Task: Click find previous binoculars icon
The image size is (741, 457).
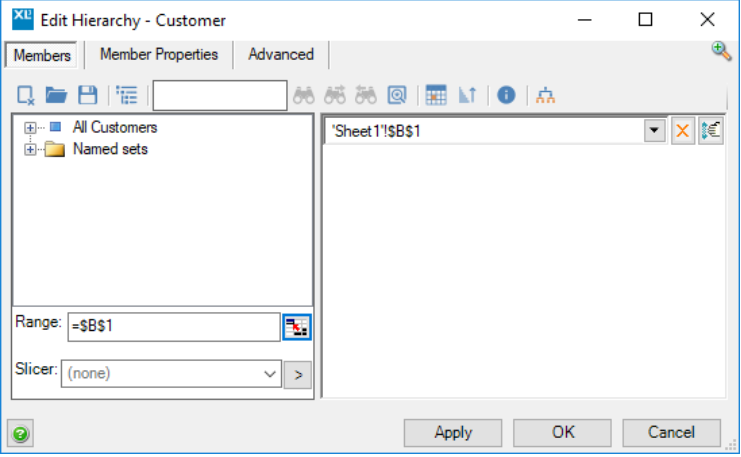Action: [366, 95]
